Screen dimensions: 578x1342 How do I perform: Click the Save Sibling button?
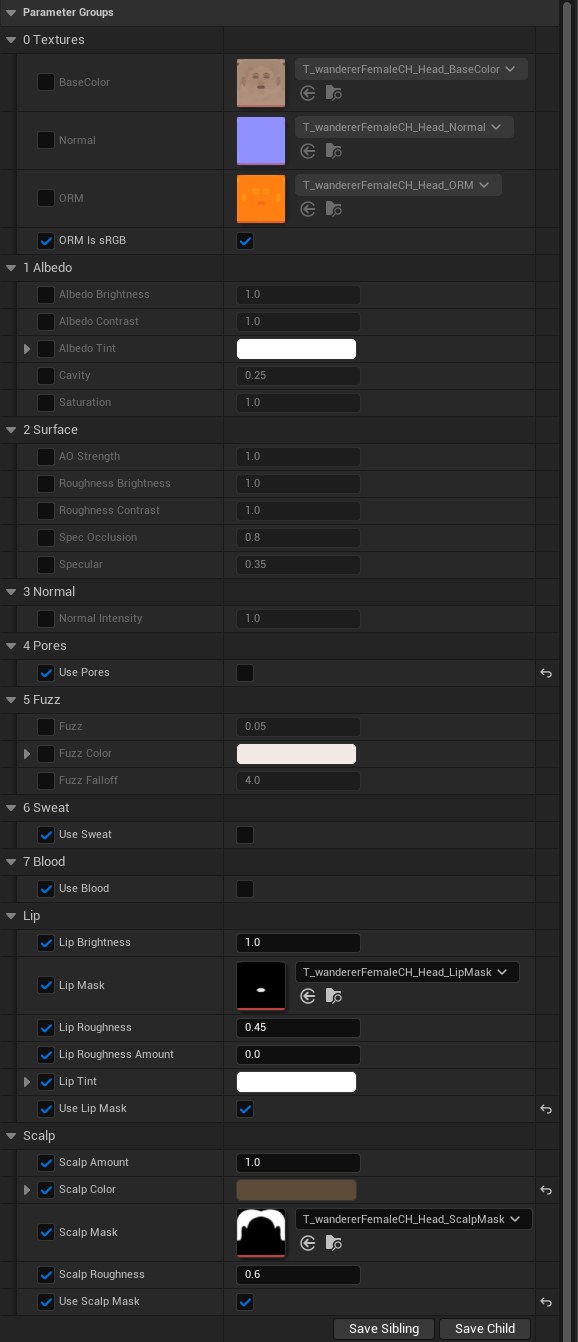(384, 1329)
